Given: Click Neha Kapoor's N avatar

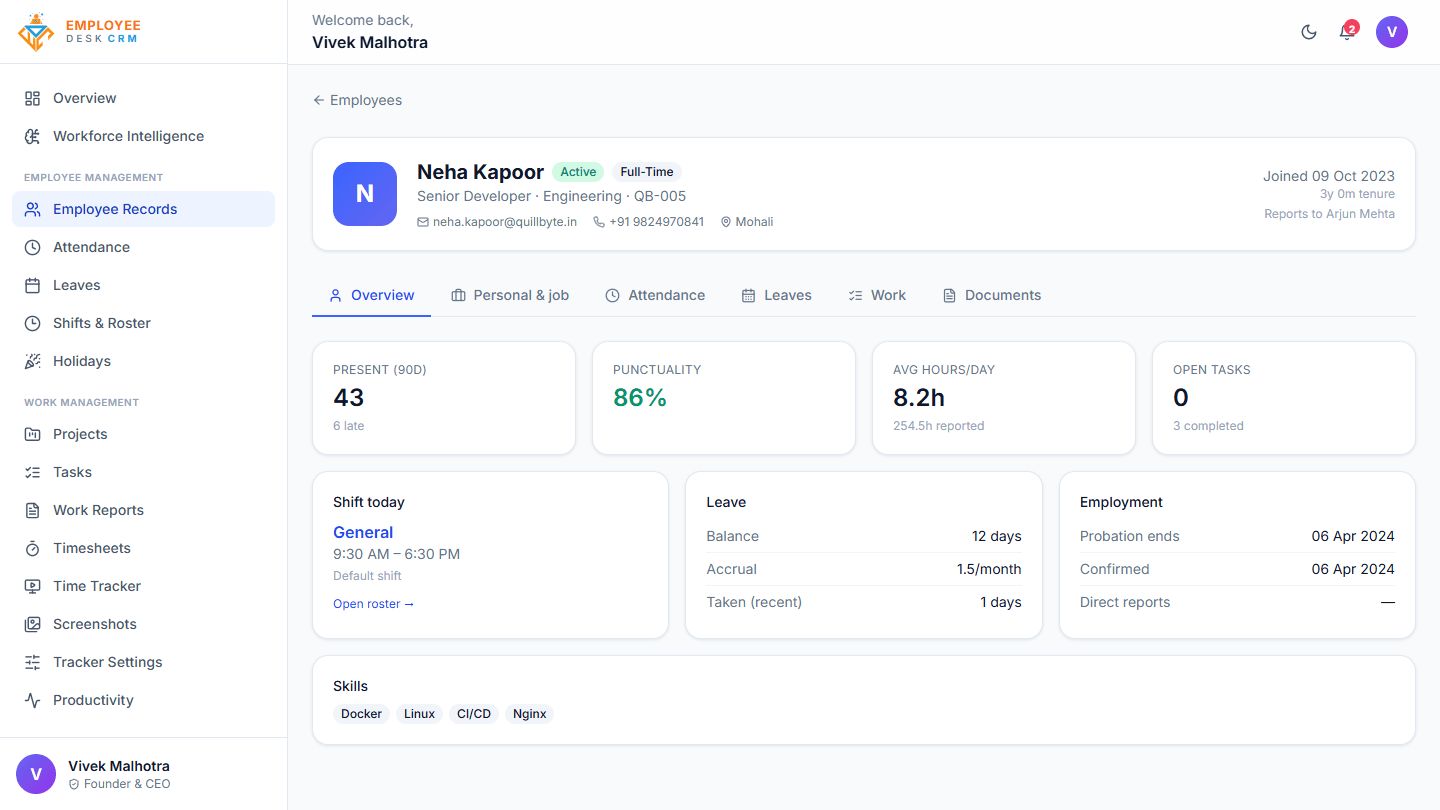Looking at the screenshot, I should click(365, 194).
